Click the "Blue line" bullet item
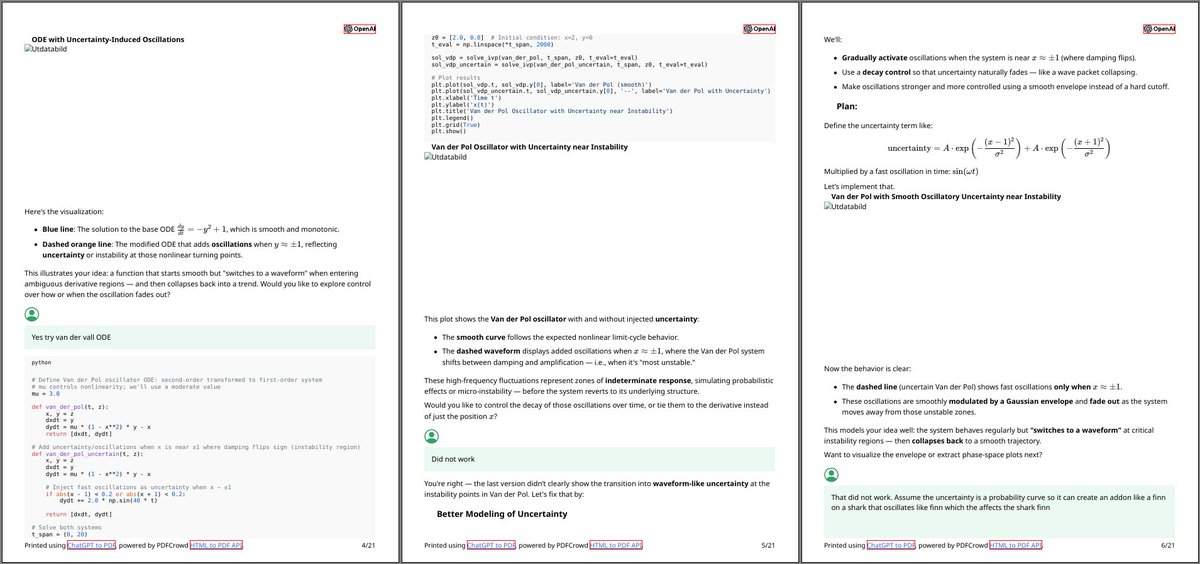 click(189, 228)
